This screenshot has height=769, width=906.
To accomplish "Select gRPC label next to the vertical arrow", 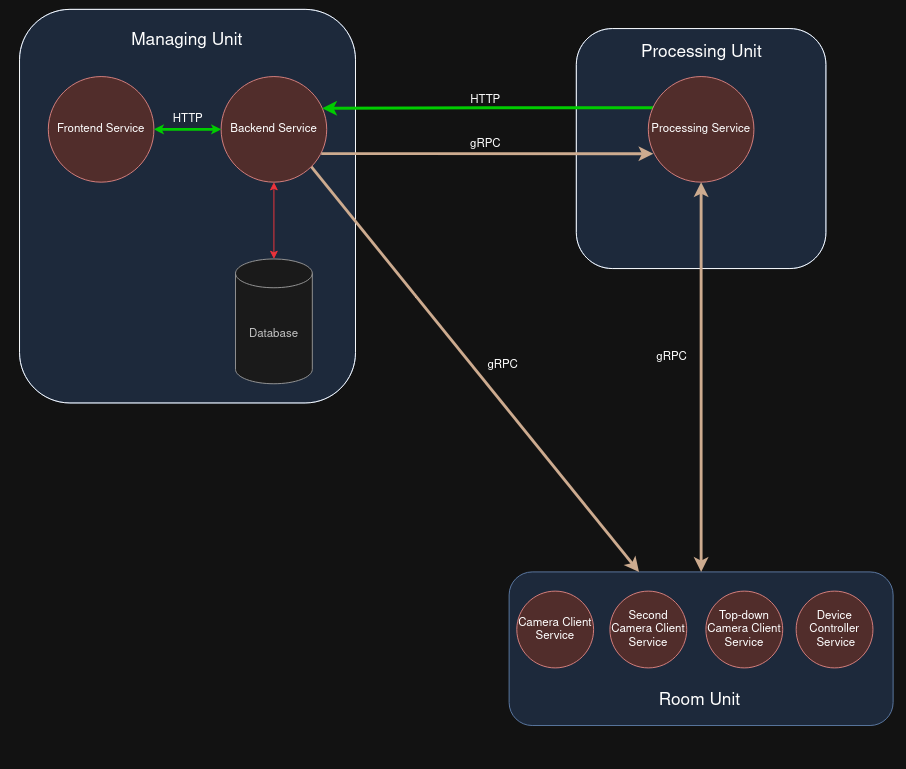I will coord(671,356).
